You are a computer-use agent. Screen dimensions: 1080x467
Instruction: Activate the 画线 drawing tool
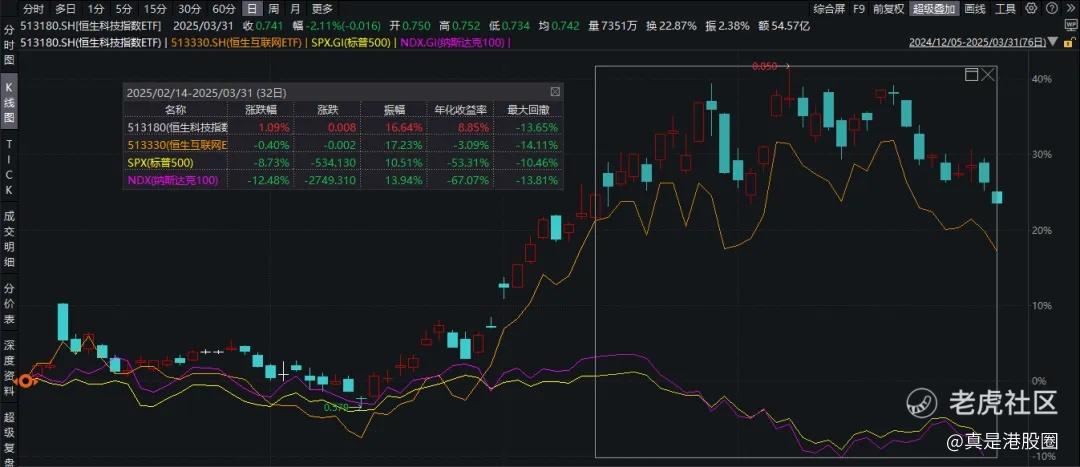point(975,9)
